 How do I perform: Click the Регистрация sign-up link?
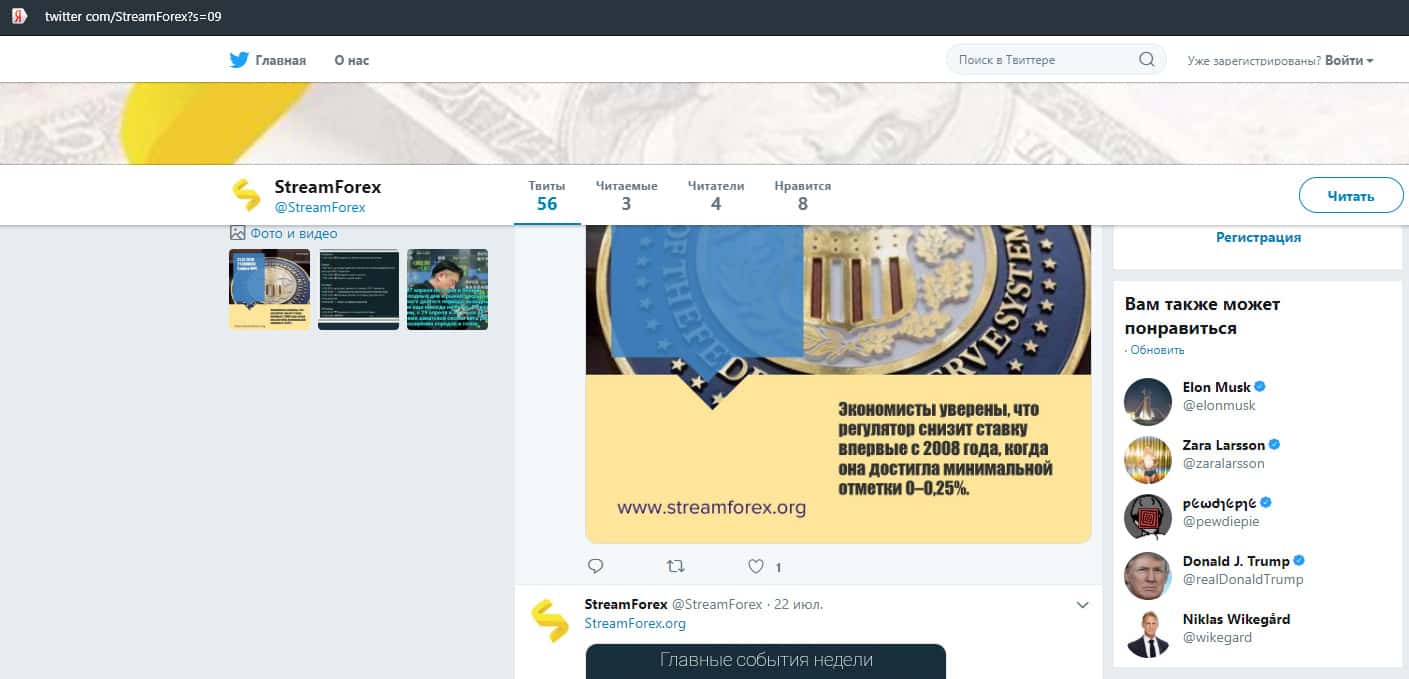pyautogui.click(x=1259, y=237)
